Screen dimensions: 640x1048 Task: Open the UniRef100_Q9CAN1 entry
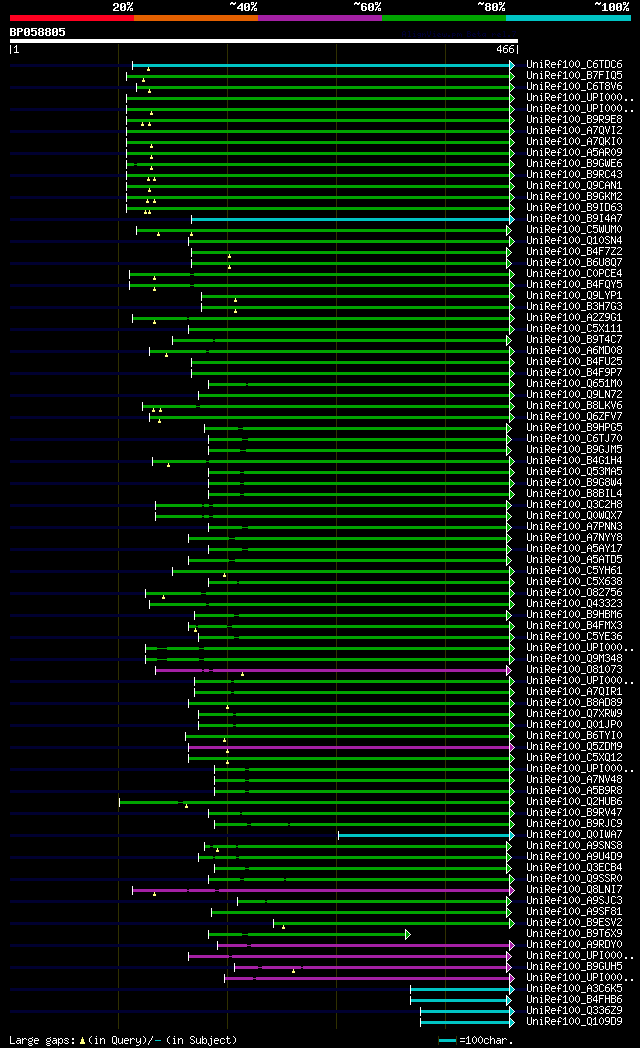point(574,186)
